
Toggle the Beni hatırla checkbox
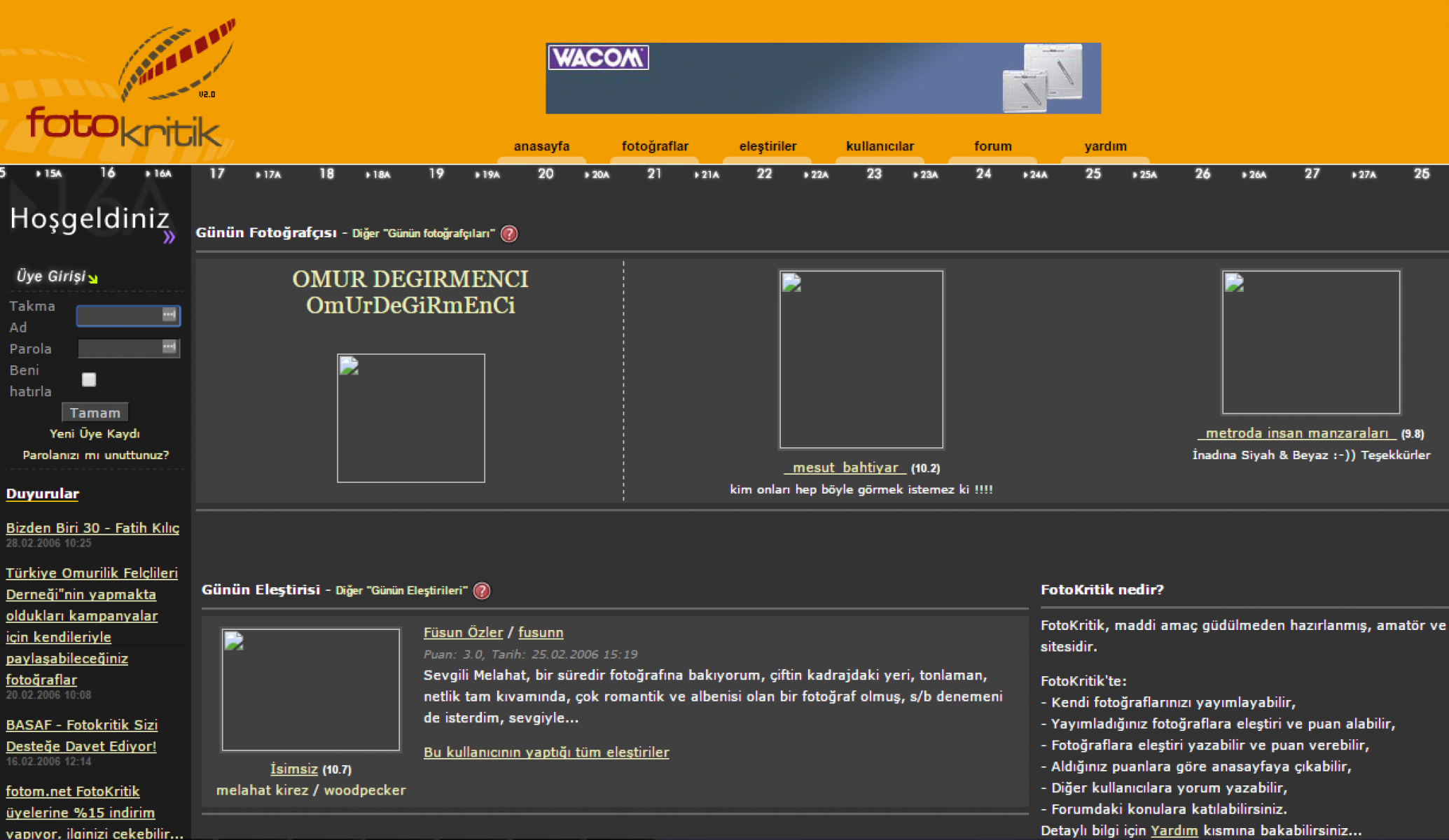(89, 379)
